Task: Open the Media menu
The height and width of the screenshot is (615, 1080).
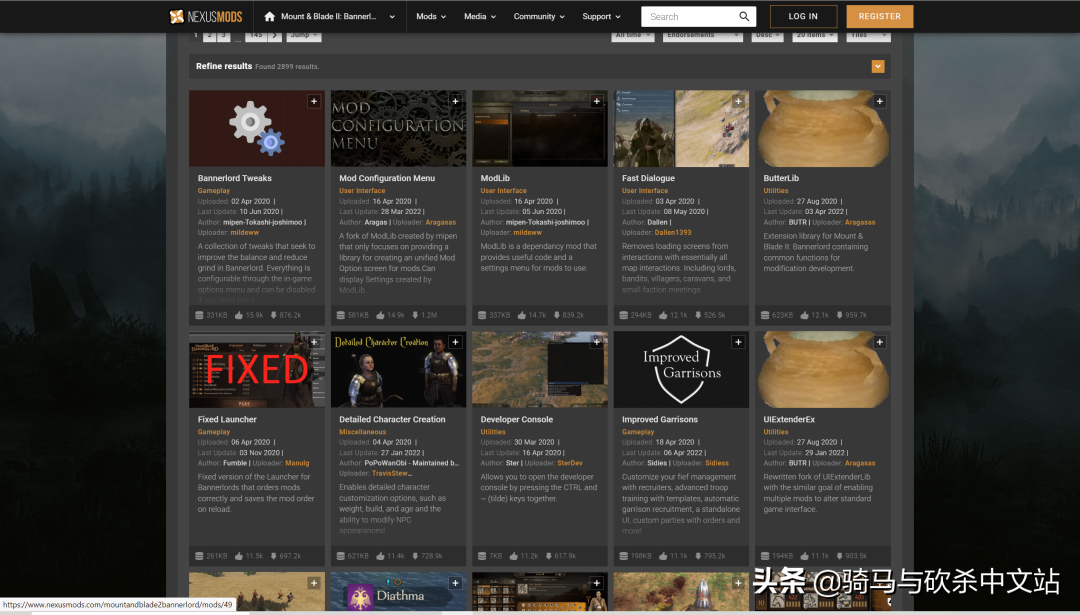Action: pyautogui.click(x=480, y=17)
